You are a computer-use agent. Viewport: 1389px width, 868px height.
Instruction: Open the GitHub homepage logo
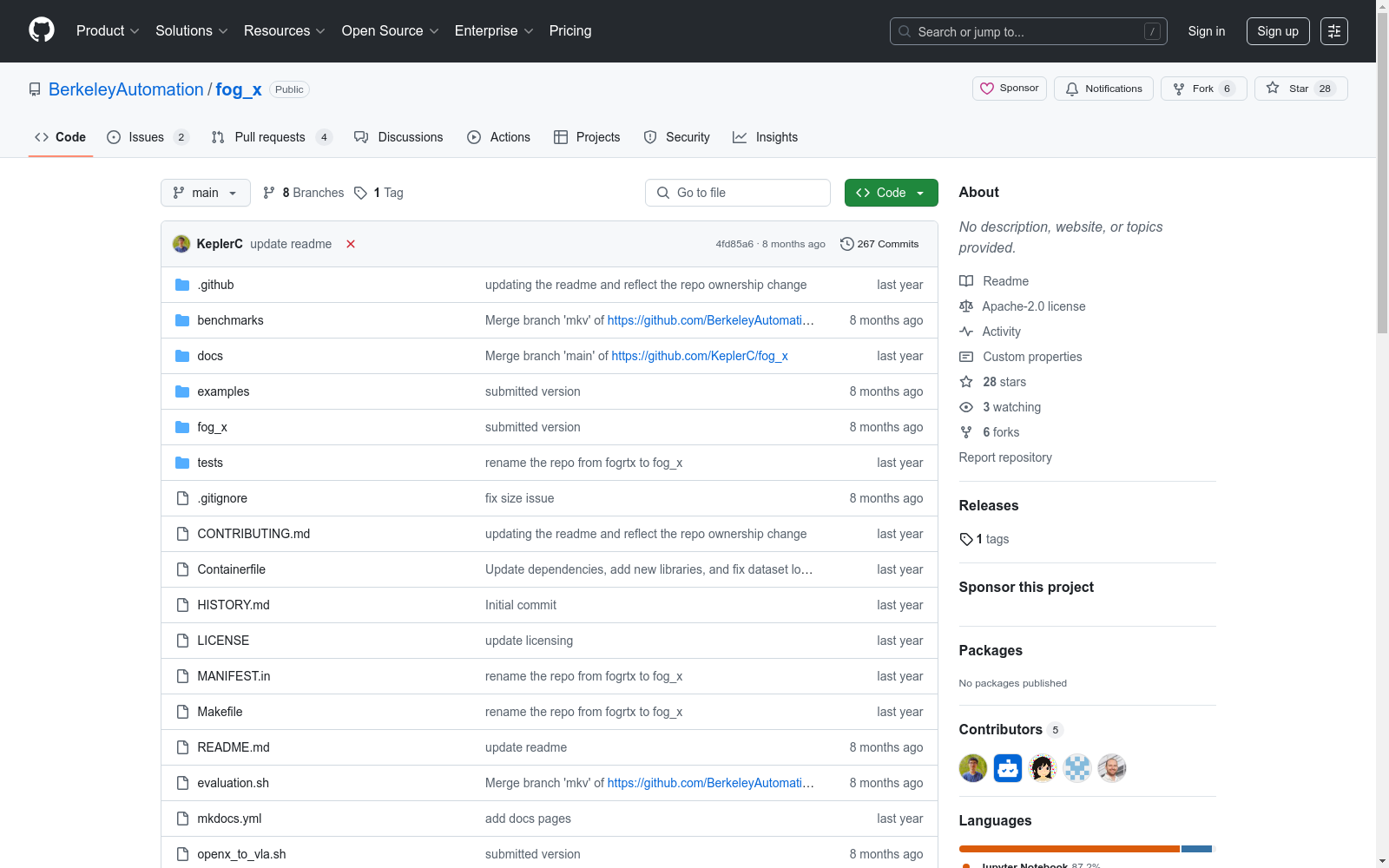42,30
